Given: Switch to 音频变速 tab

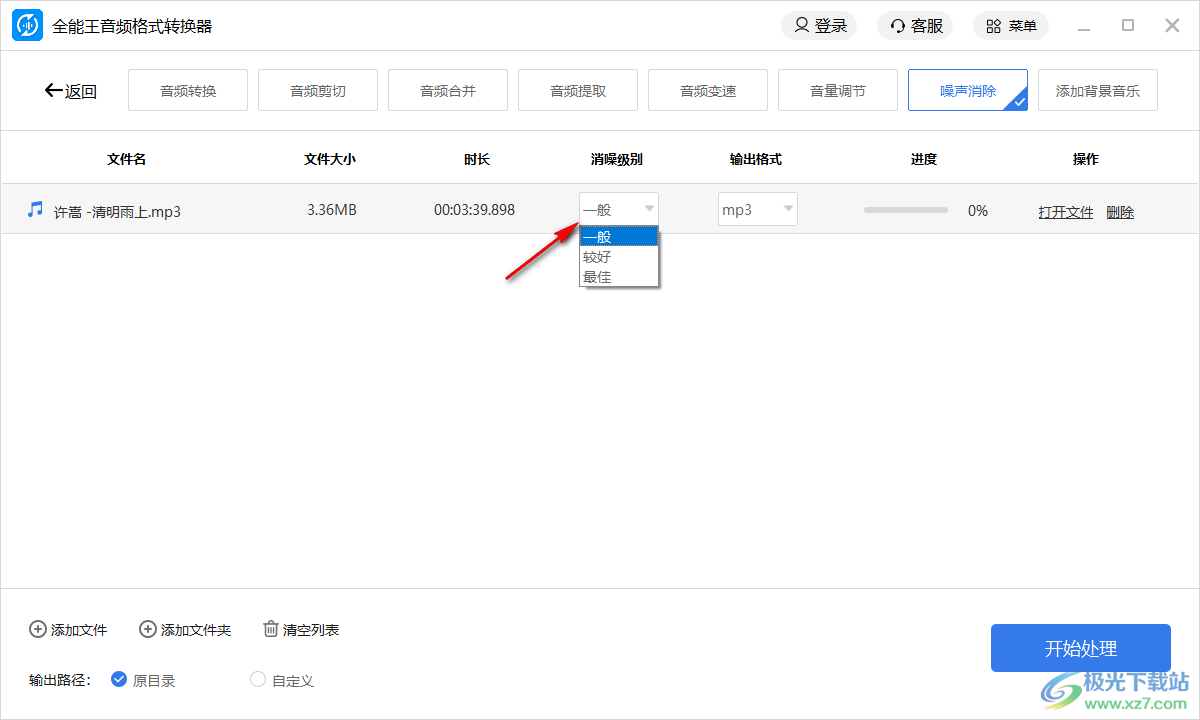Looking at the screenshot, I should [708, 90].
